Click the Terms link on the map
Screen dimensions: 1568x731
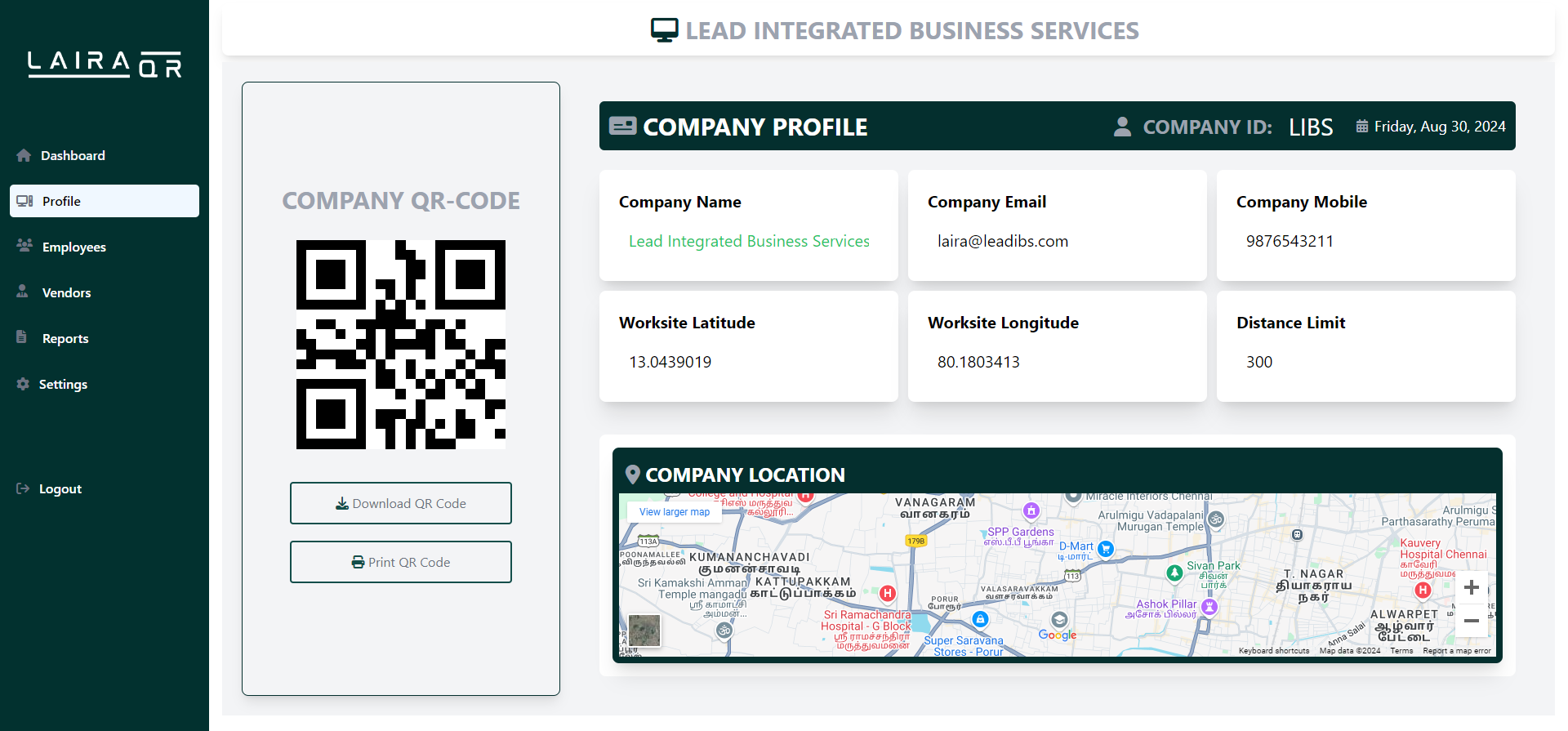tap(1401, 651)
